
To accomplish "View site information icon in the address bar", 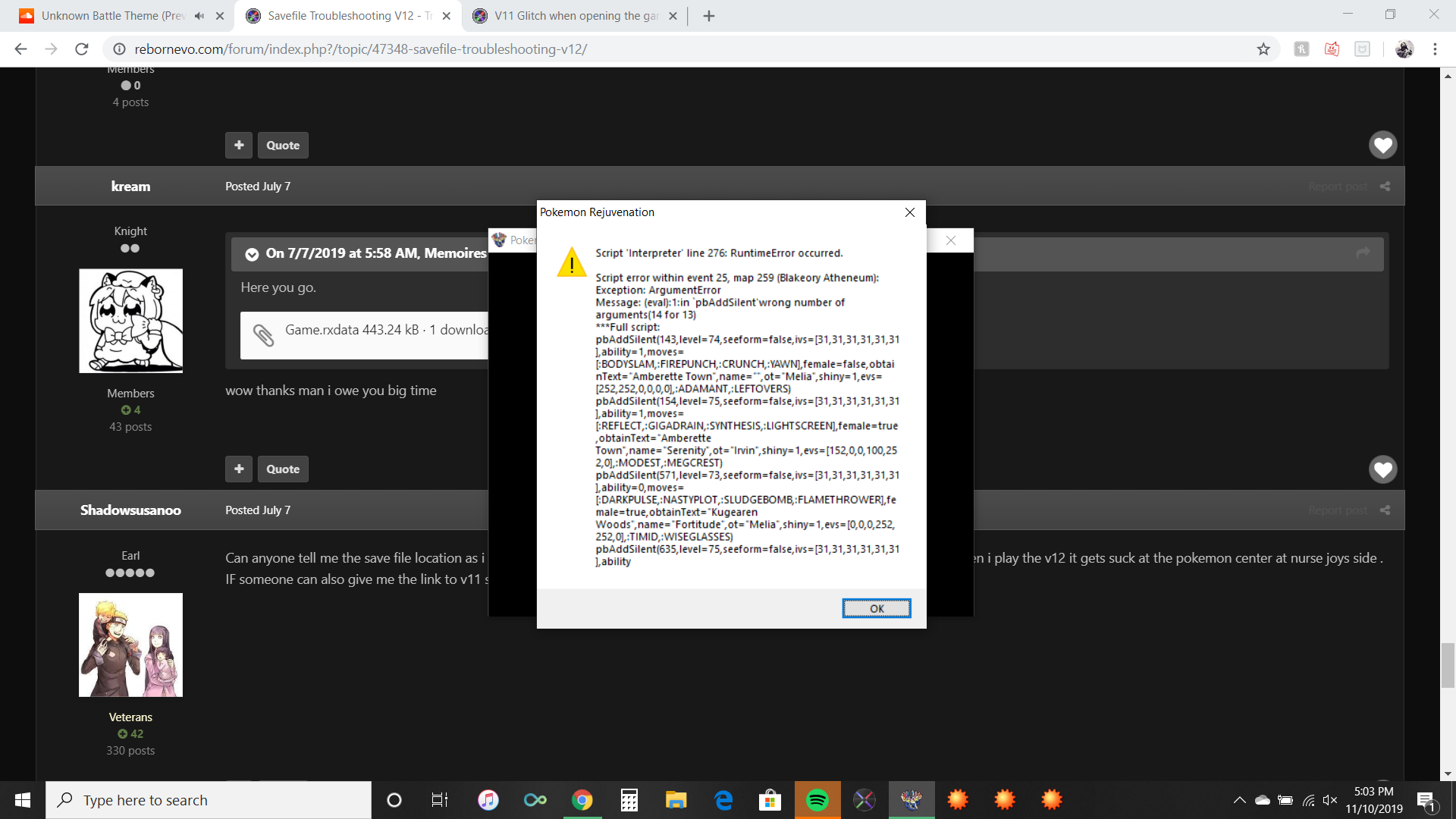I will pos(119,49).
